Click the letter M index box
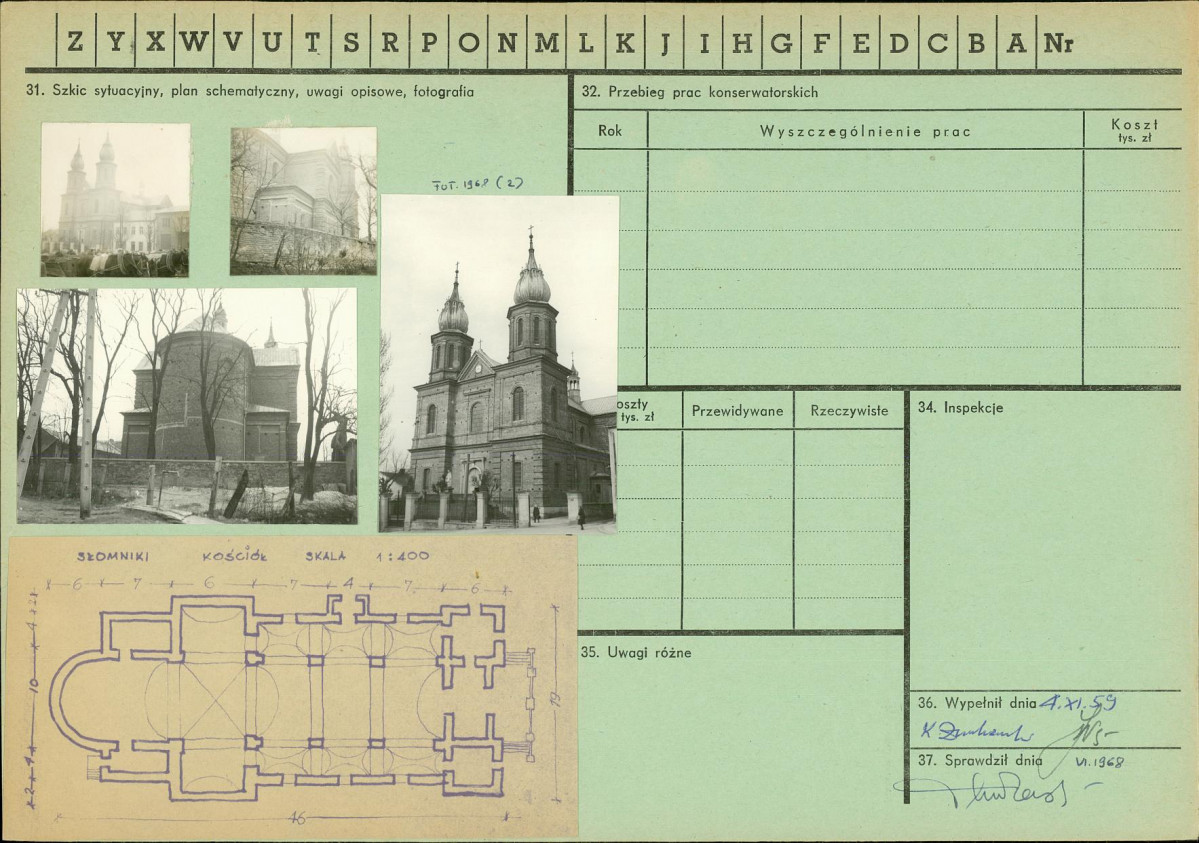Screen dimensions: 1199x843 [x=547, y=42]
